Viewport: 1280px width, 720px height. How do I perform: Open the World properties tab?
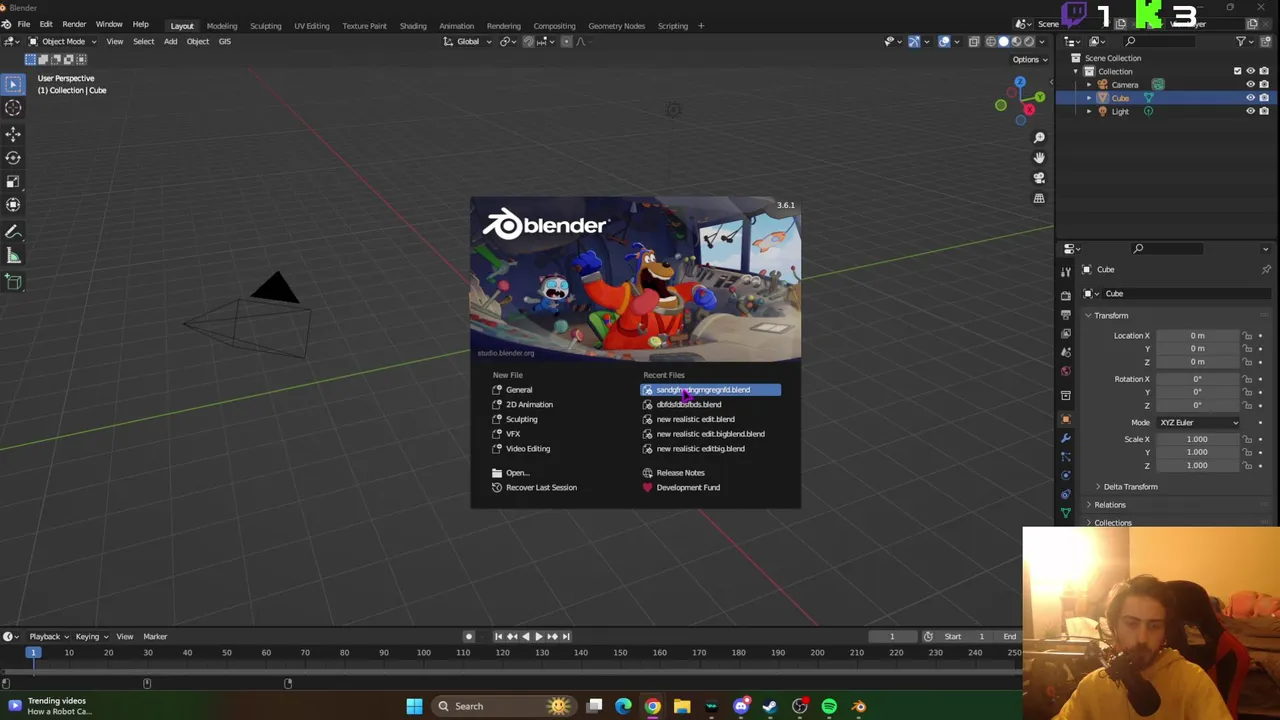tap(1065, 371)
